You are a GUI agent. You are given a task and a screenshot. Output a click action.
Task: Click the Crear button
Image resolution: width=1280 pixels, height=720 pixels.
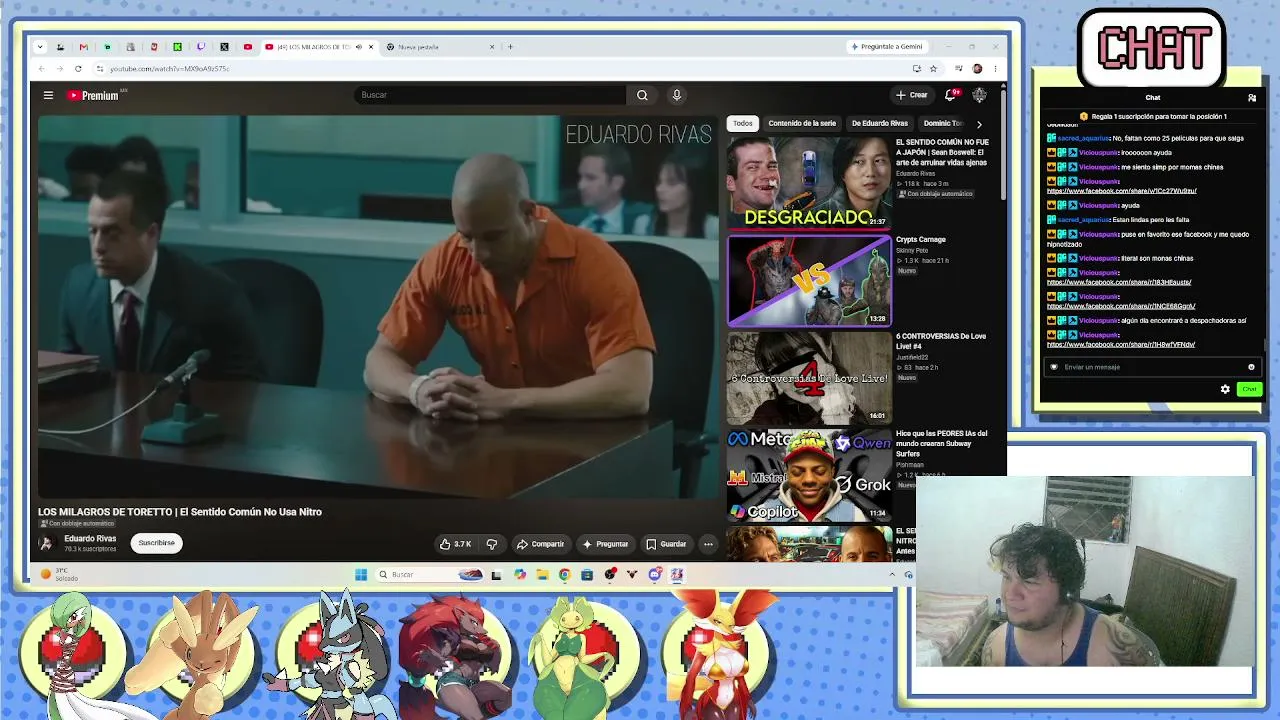911,95
